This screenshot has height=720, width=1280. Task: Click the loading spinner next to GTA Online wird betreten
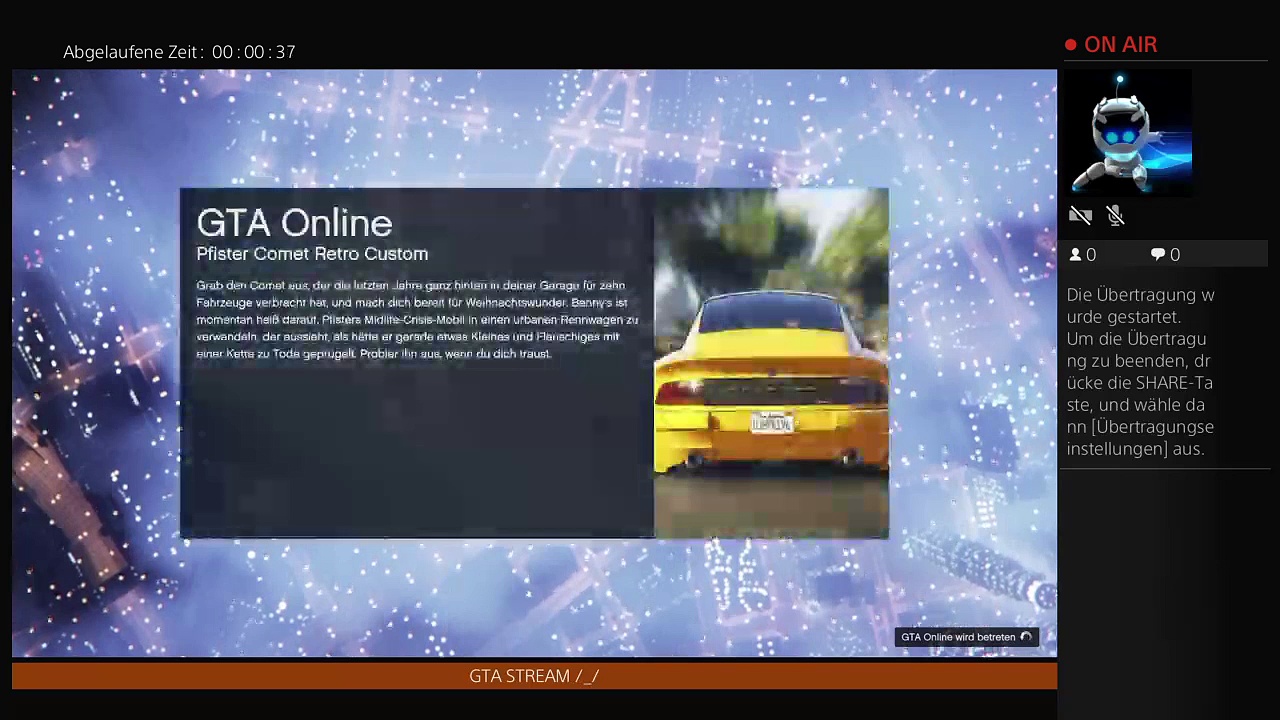pos(1026,637)
